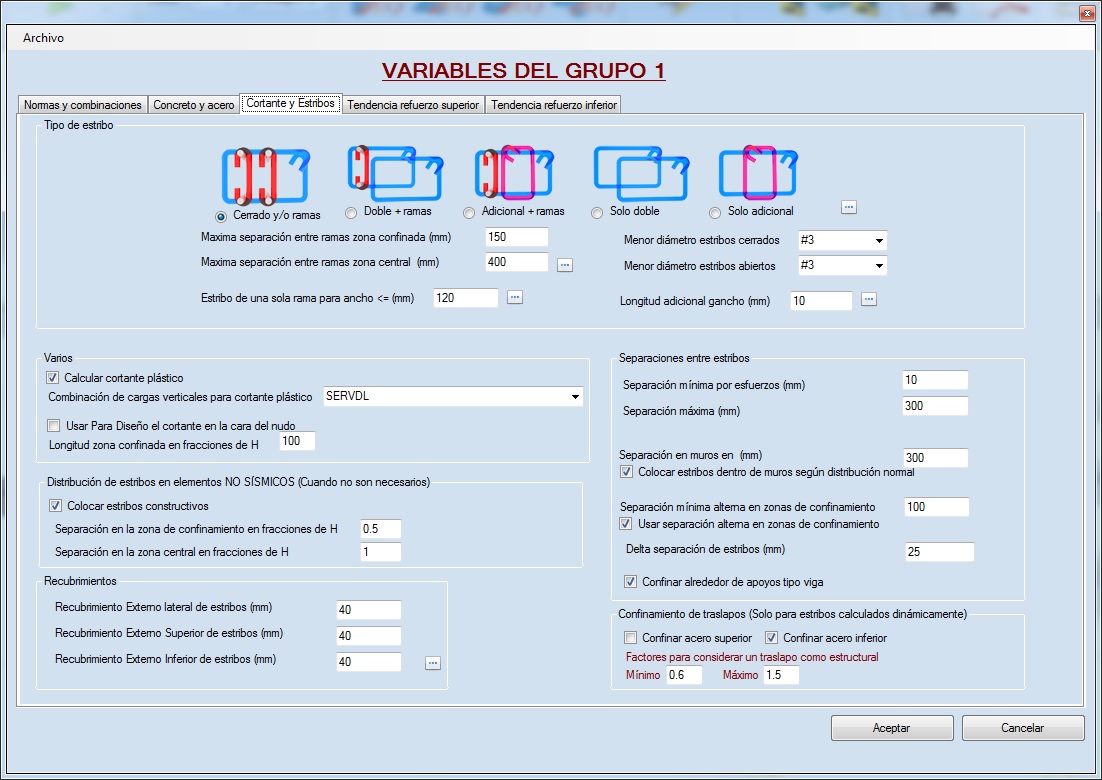
Task: Open the Archivo menu
Action: pos(43,38)
